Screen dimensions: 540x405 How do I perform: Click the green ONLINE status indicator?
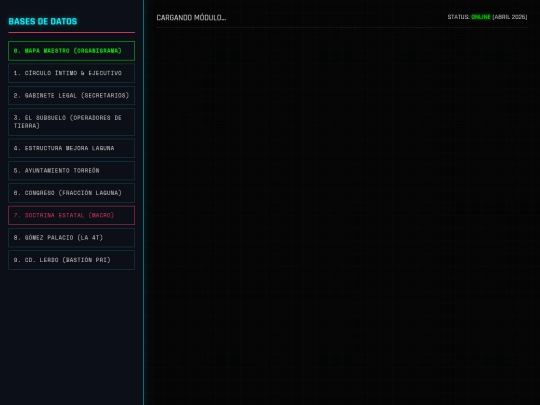(x=481, y=17)
